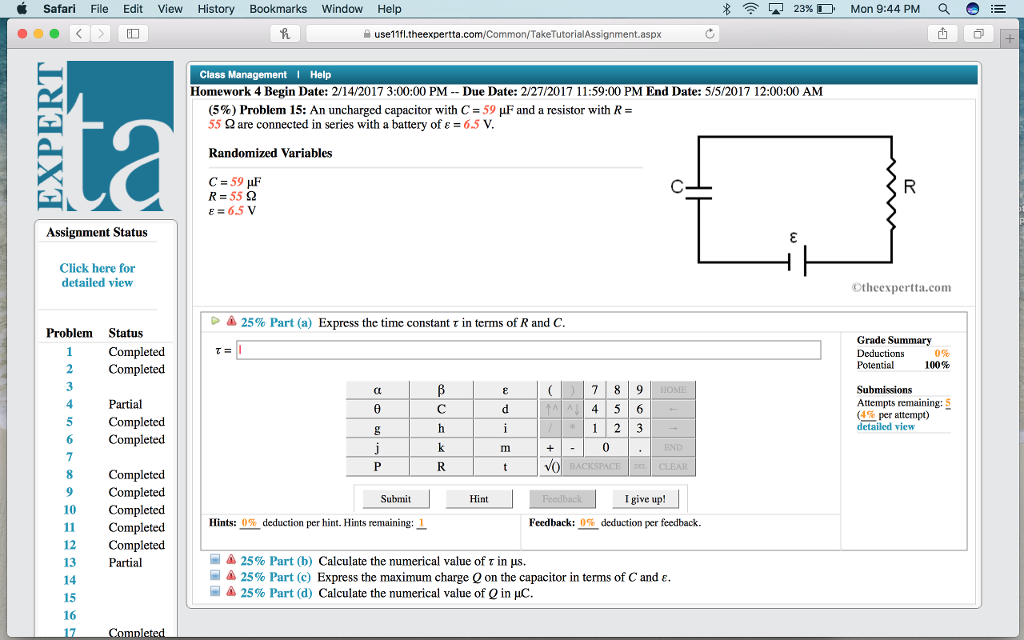The height and width of the screenshot is (640, 1024).
Task: Reload the page using the address bar icon
Action: 710,33
